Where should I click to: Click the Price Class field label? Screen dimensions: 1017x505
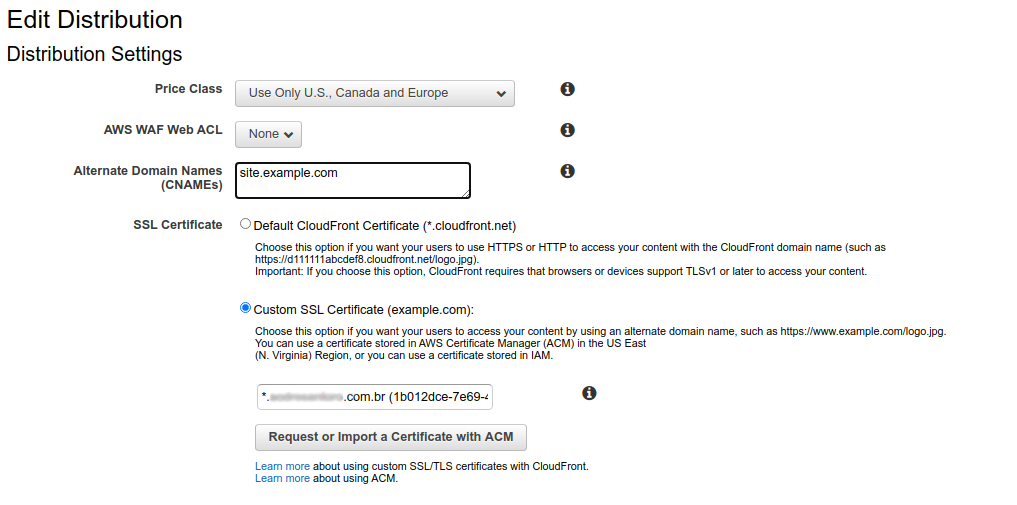[188, 89]
